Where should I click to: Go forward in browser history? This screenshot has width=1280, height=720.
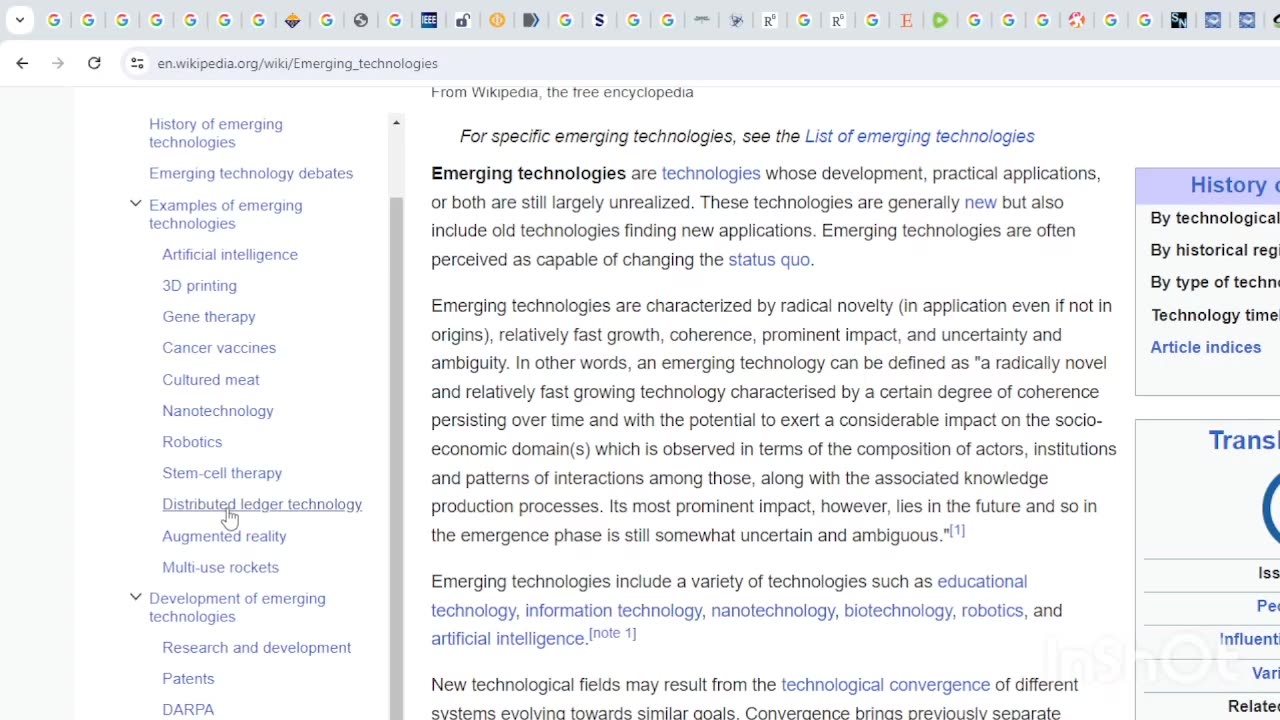(x=58, y=63)
